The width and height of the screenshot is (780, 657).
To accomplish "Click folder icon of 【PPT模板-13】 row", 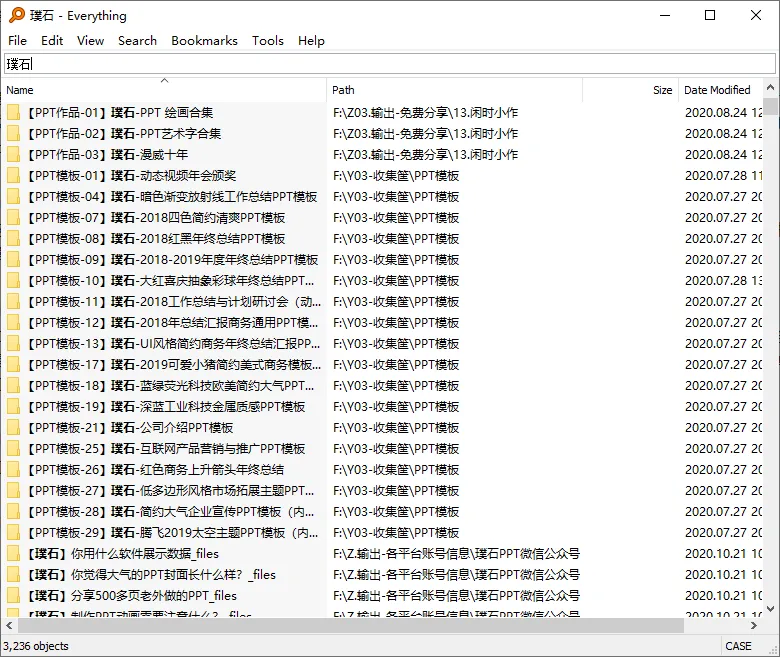I will (13, 344).
